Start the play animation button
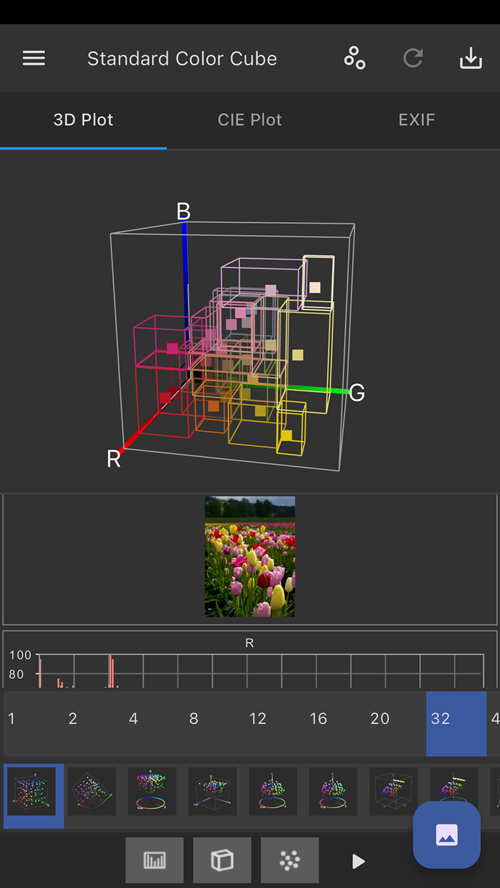 coord(358,861)
